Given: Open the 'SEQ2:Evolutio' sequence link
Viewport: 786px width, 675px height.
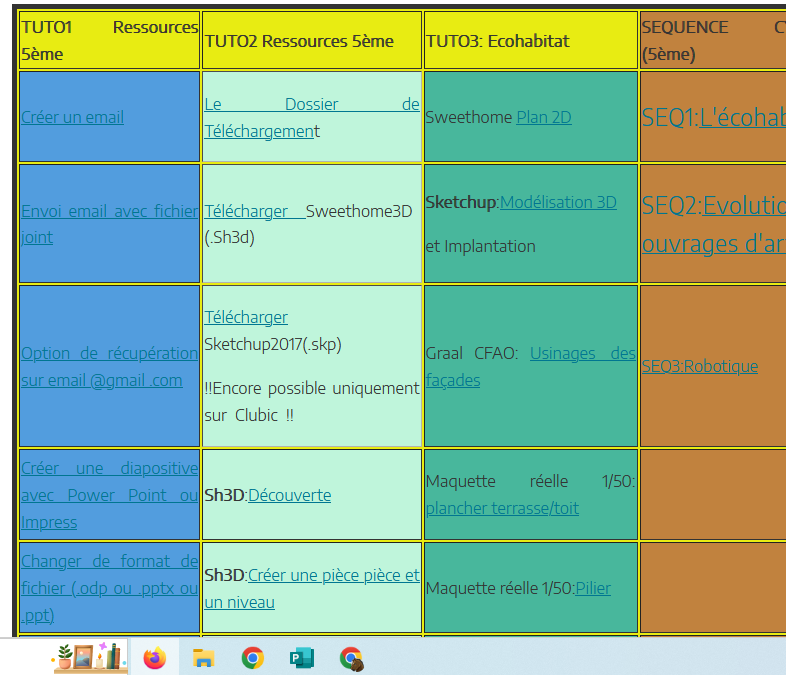Looking at the screenshot, I should pyautogui.click(x=714, y=224).
